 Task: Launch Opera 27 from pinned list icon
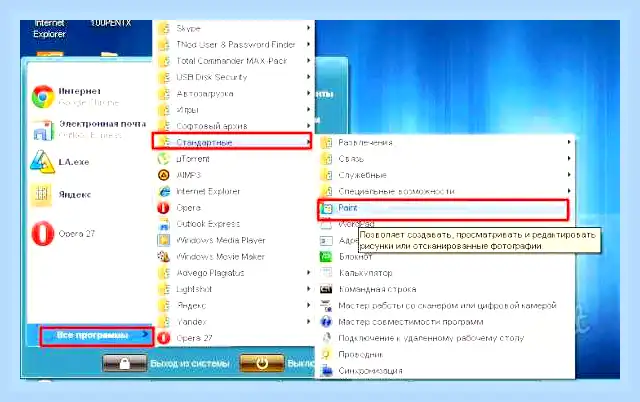click(43, 233)
